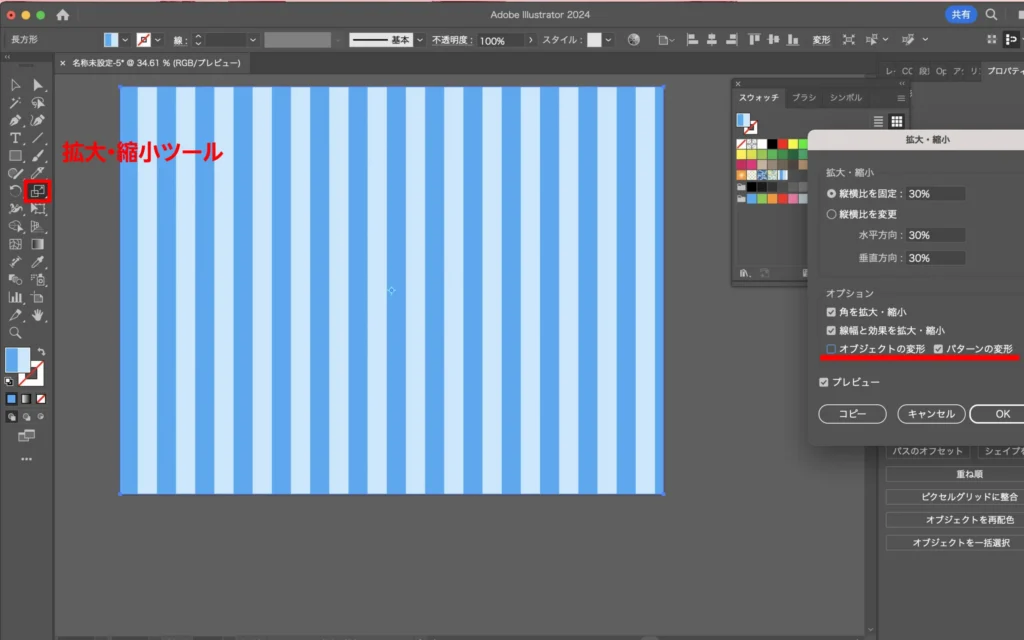Choose the Hand tool
1024x640 pixels.
(x=38, y=315)
